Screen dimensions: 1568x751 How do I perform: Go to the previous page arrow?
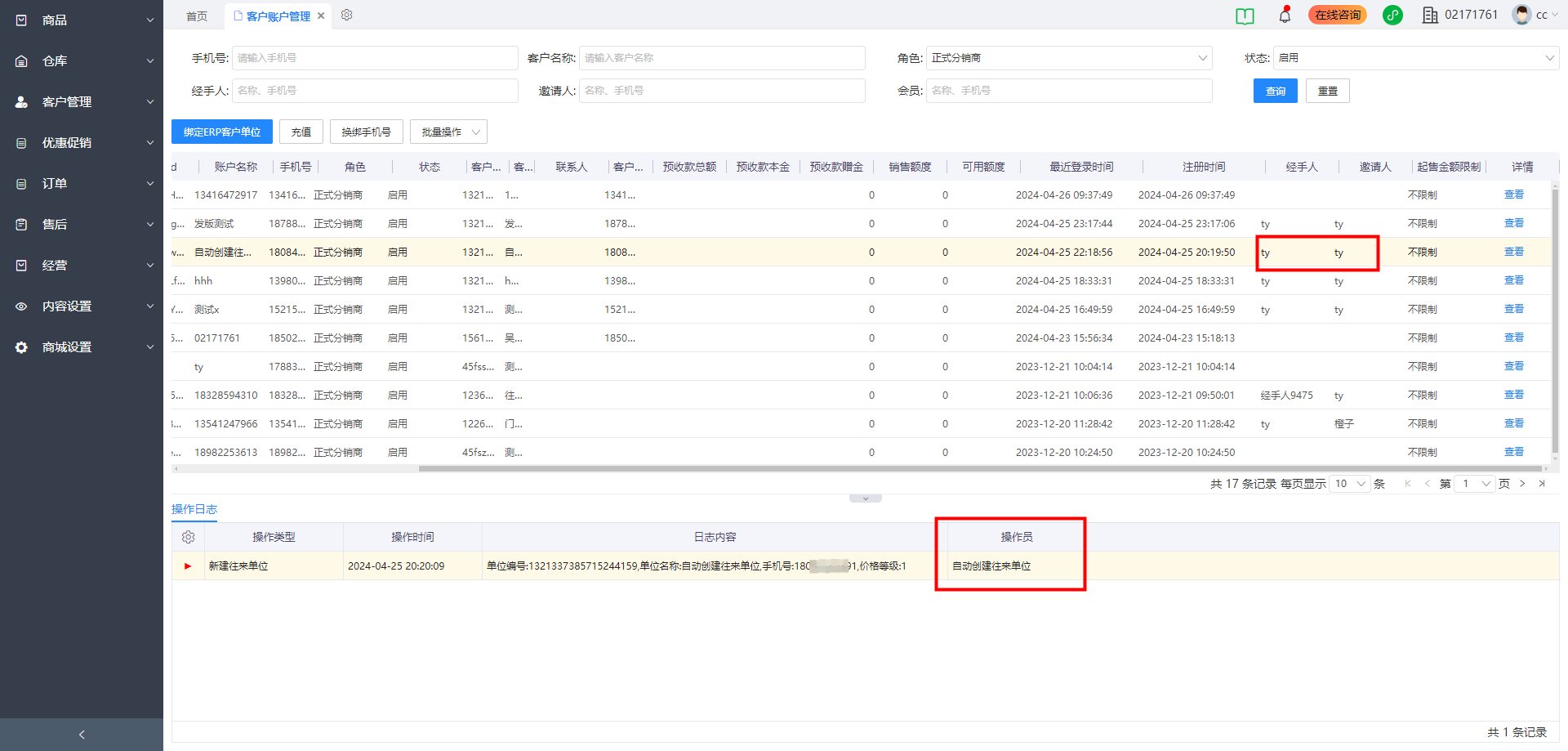pos(1427,484)
